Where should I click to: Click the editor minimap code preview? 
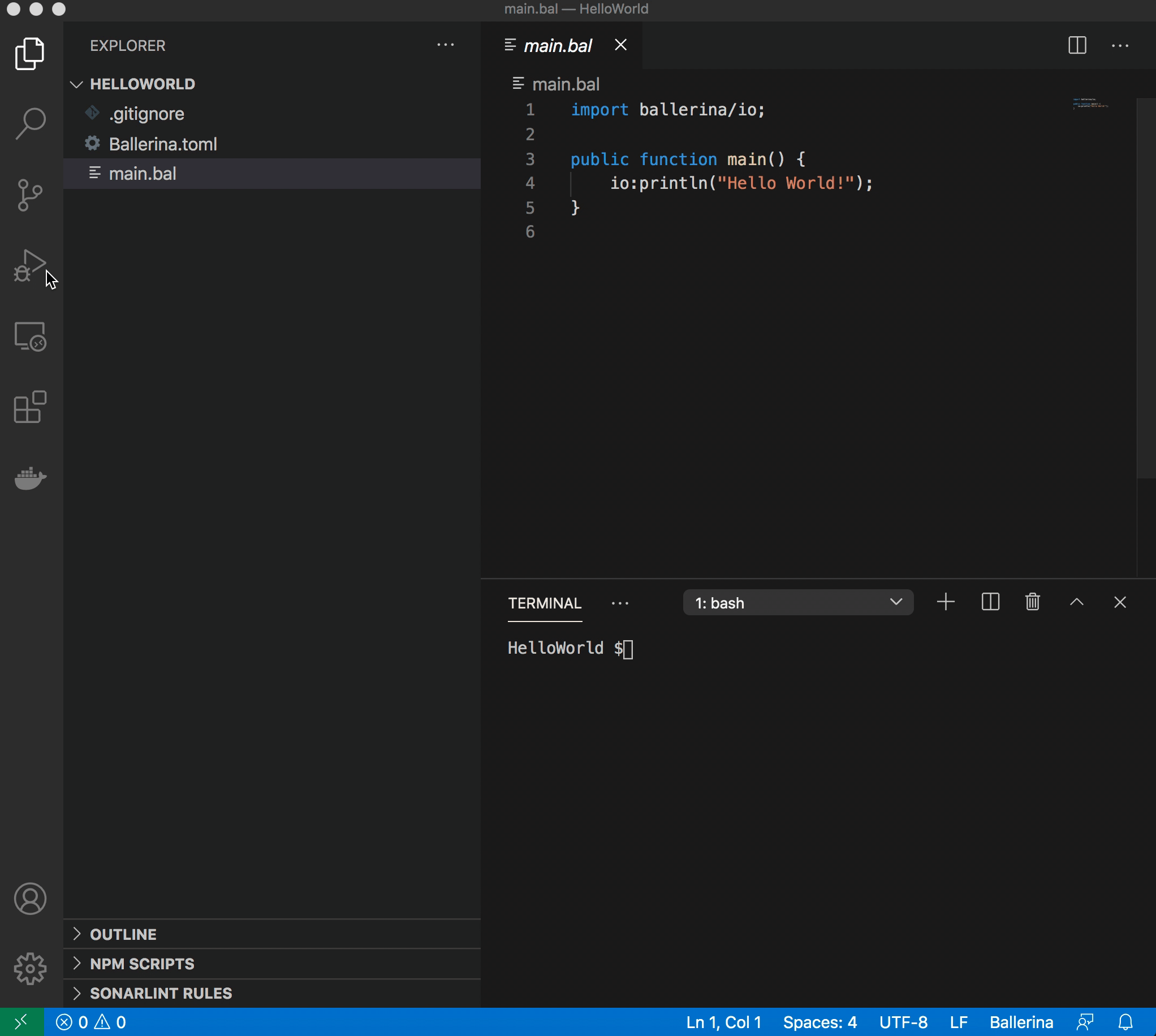tap(1090, 103)
